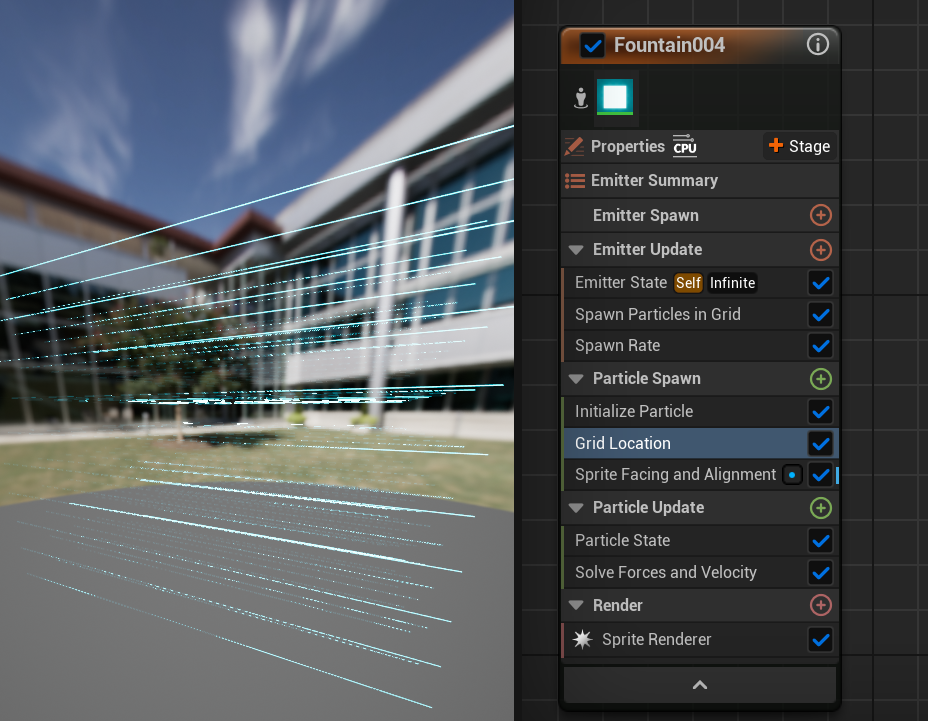Click the Self tag on Emitter State
The height and width of the screenshot is (721, 928).
[688, 283]
